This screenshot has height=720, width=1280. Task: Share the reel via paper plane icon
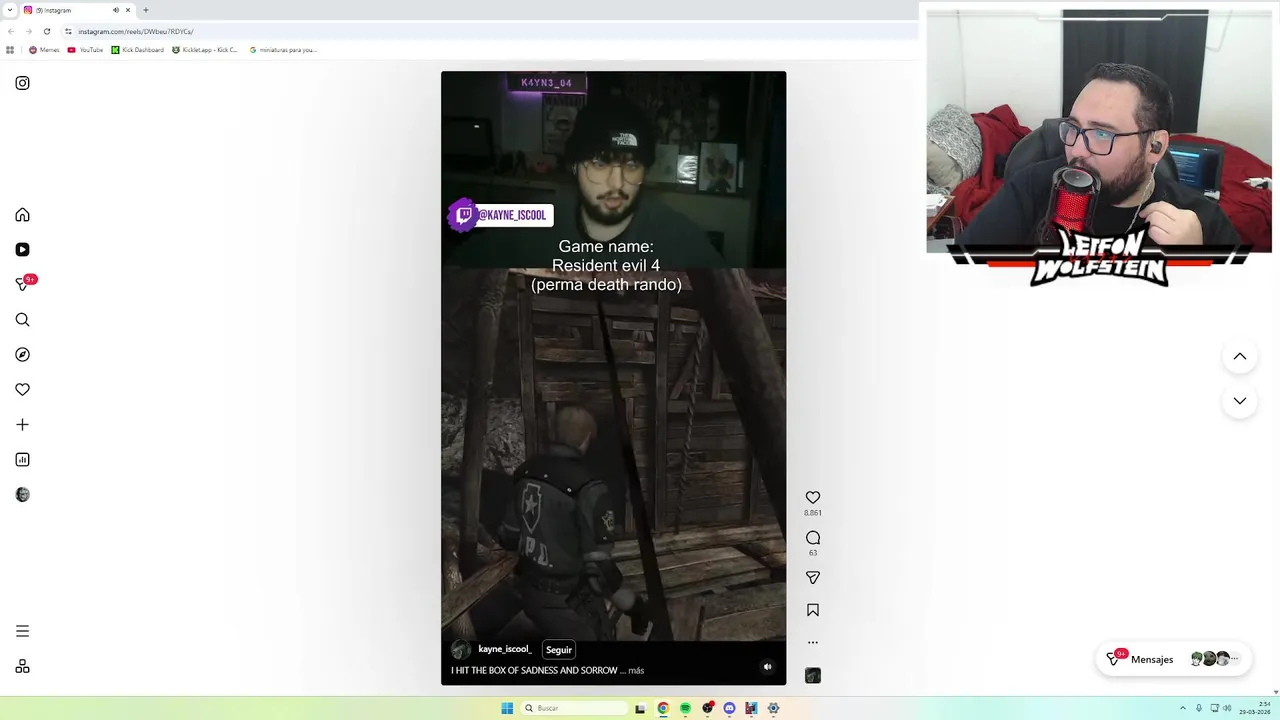pyautogui.click(x=813, y=578)
